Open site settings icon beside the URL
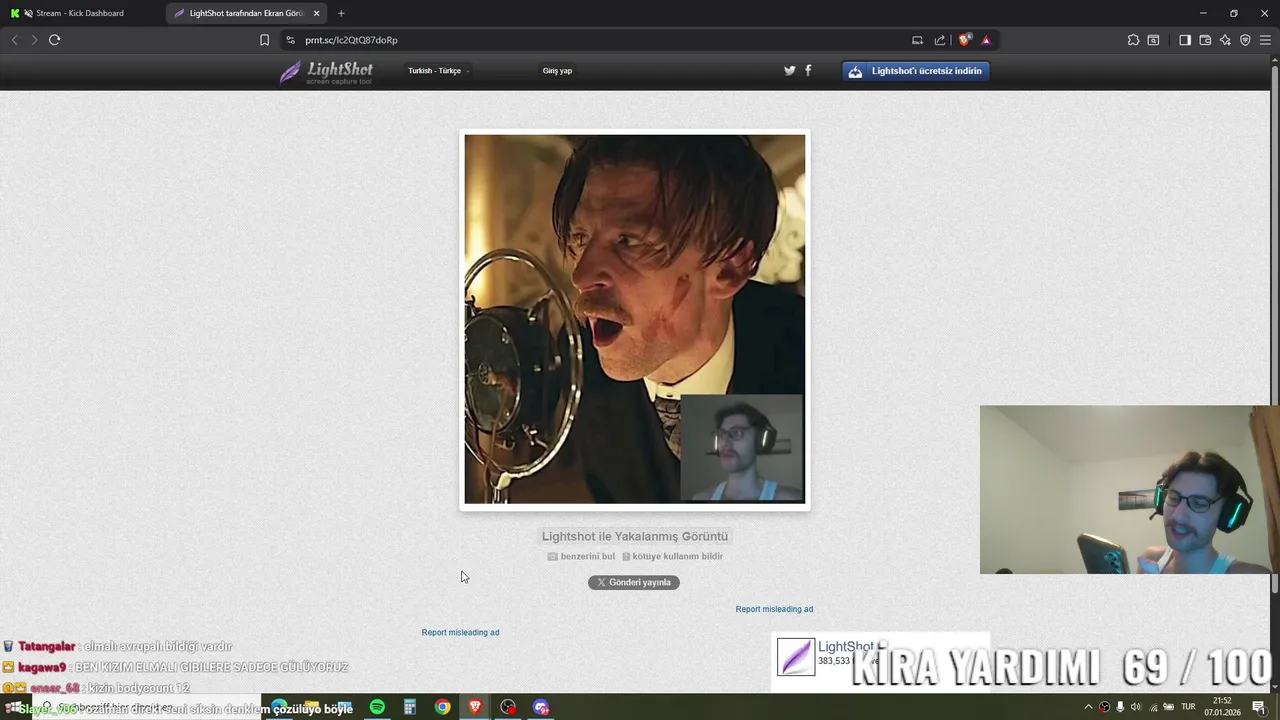 click(x=290, y=40)
